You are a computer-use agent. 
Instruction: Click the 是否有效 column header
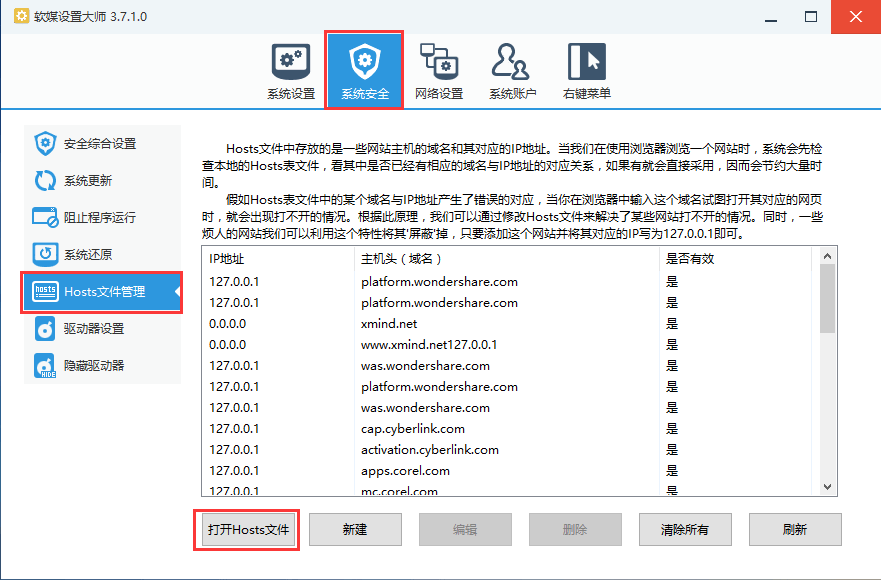[x=735, y=259]
